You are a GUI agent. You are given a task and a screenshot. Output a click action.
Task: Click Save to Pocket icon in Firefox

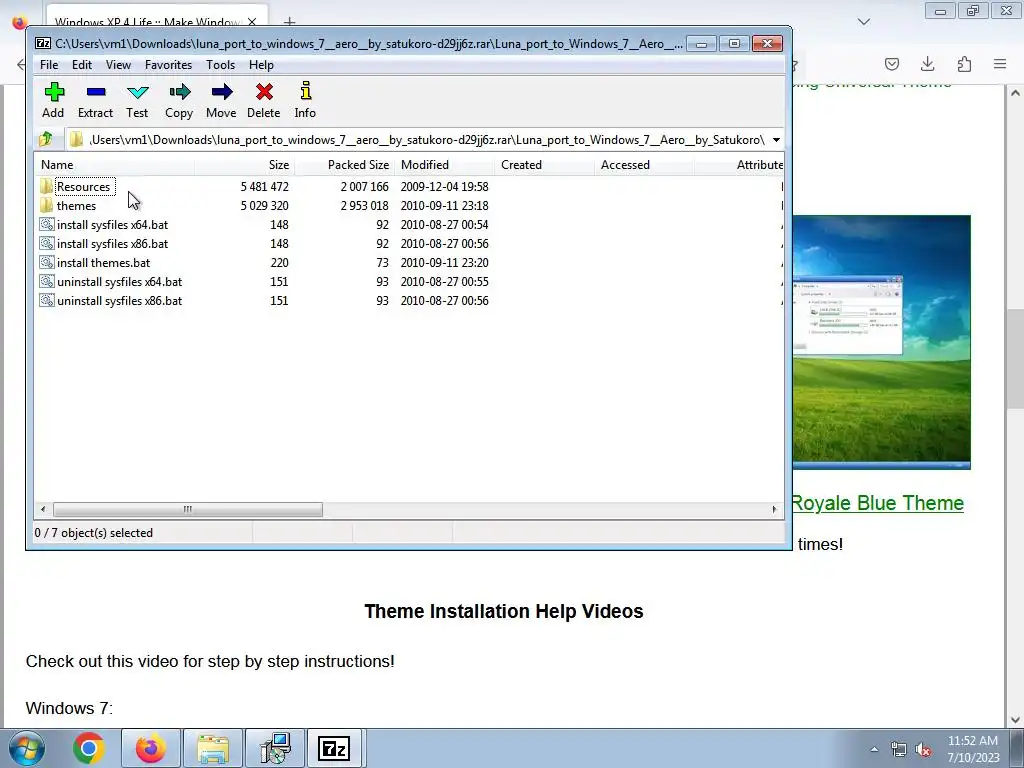[891, 64]
